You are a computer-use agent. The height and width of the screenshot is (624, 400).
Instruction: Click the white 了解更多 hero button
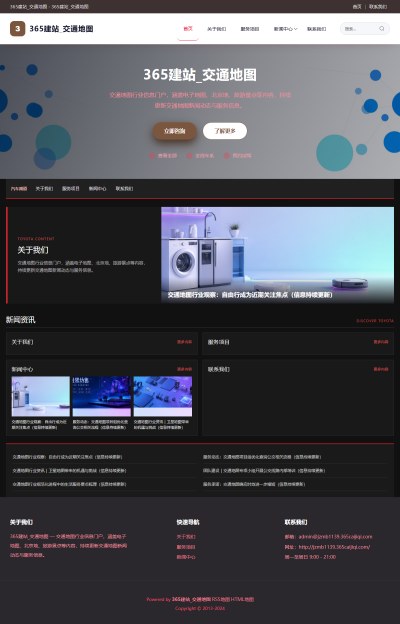point(225,131)
